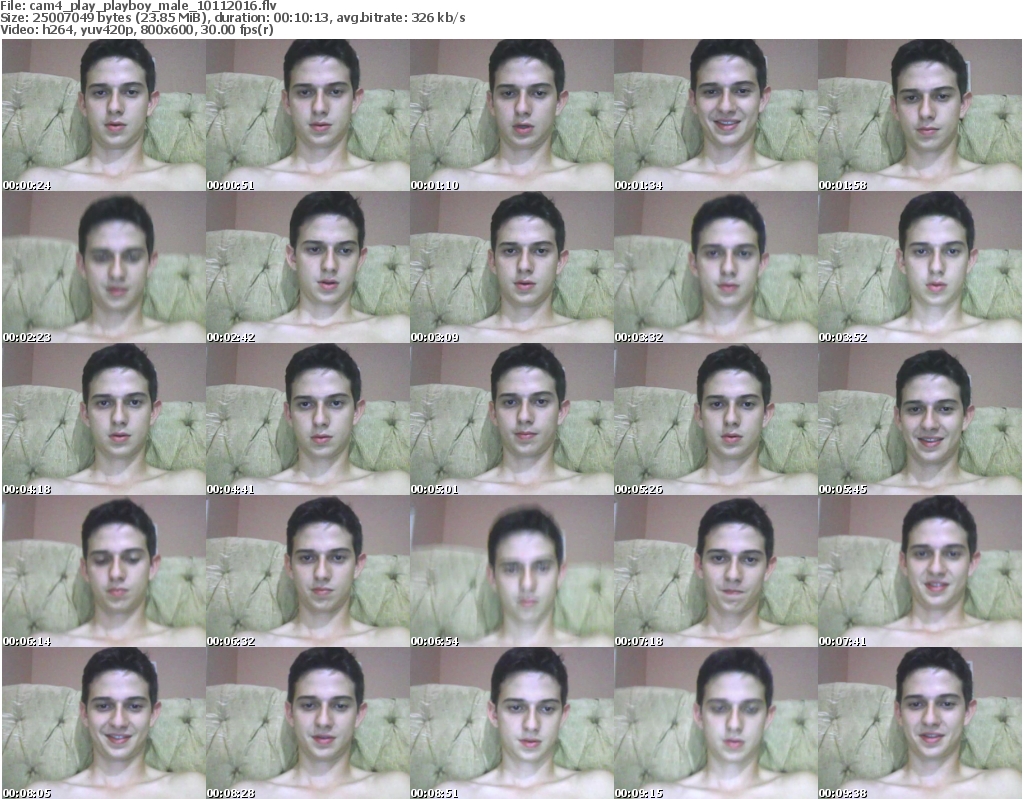Click the frame marked 00:01:34

pos(715,115)
